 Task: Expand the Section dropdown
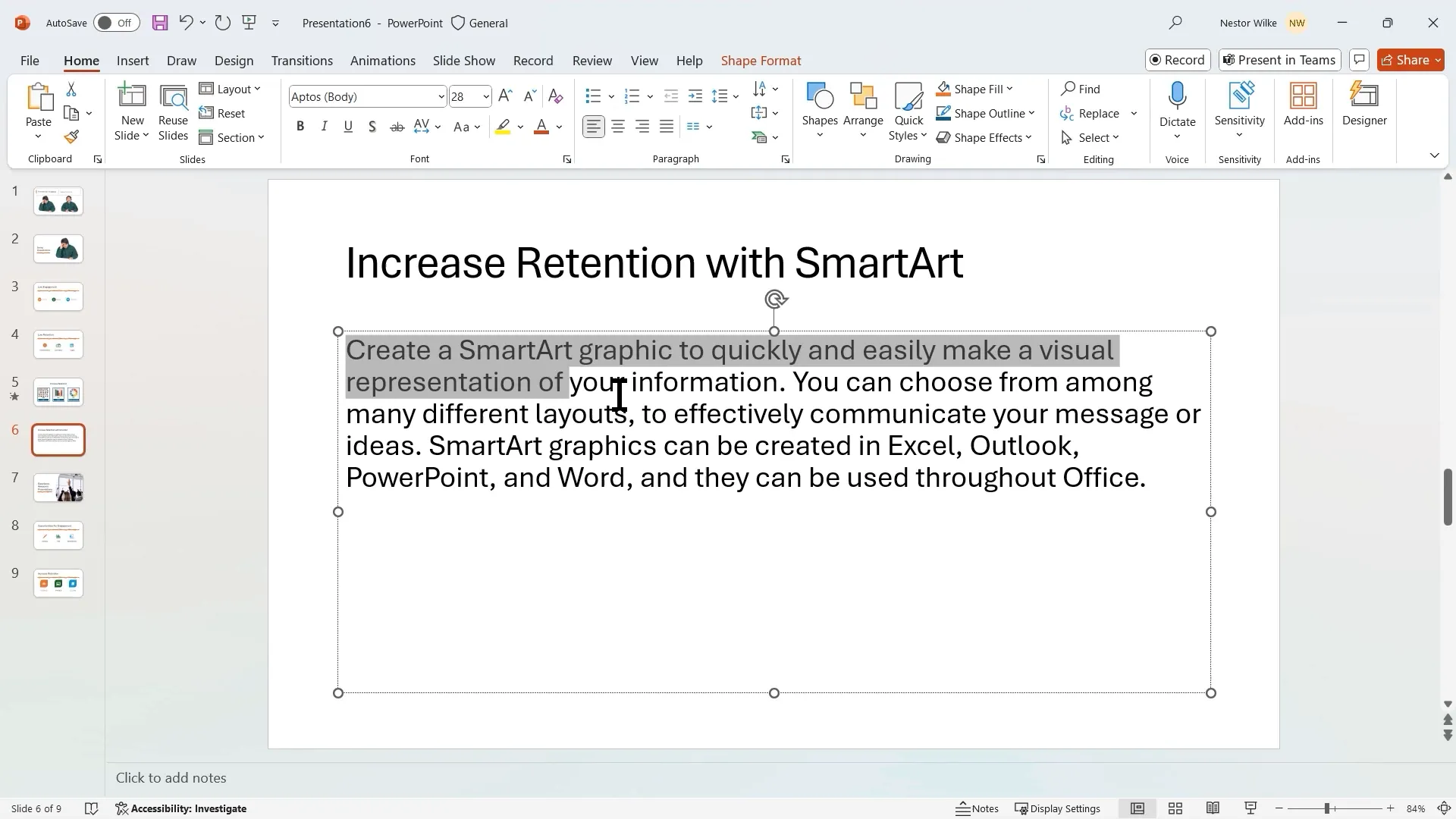point(232,137)
